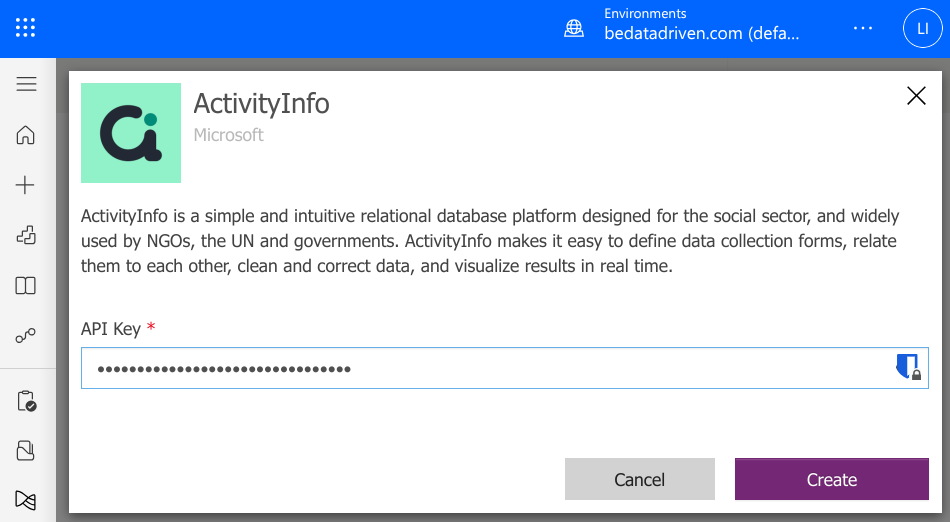This screenshot has width=950, height=522.
Task: Open the app launcher waffle grid
Action: coord(25,28)
